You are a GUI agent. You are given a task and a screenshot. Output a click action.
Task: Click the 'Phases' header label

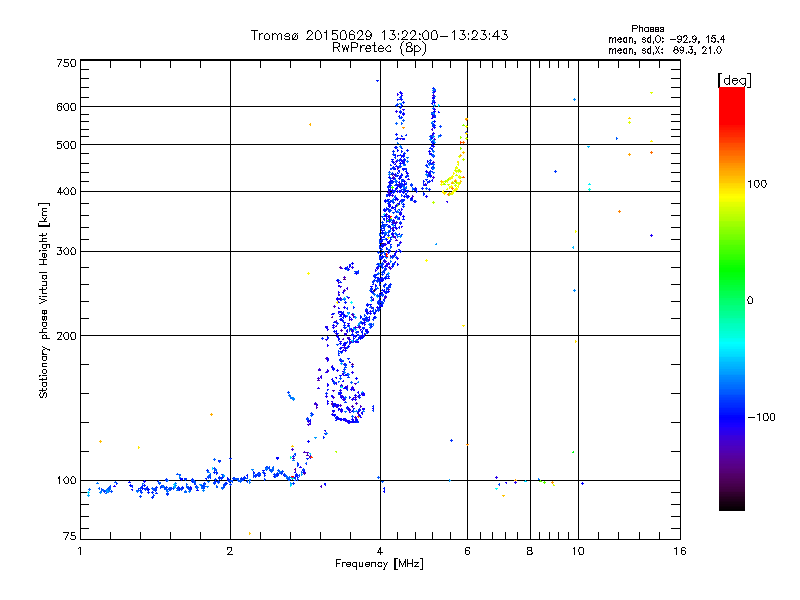(647, 29)
